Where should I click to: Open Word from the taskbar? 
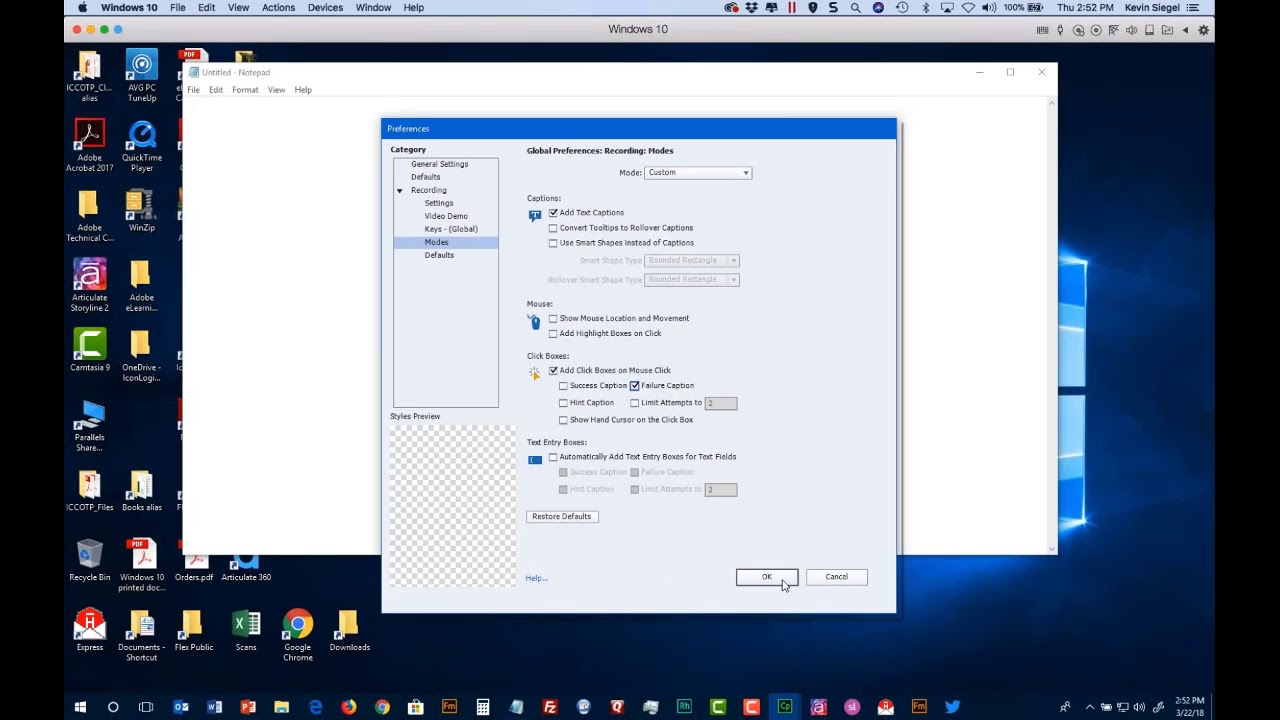(214, 707)
